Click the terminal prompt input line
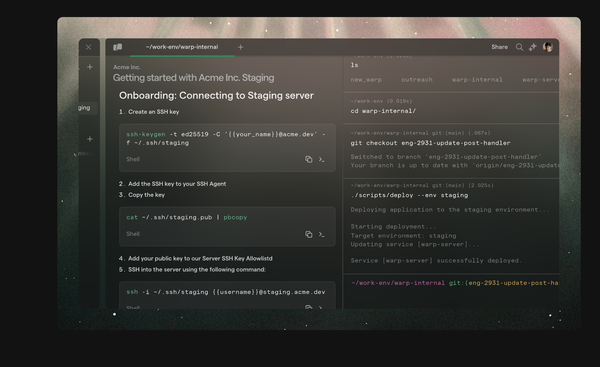The image size is (600, 367). 455,283
